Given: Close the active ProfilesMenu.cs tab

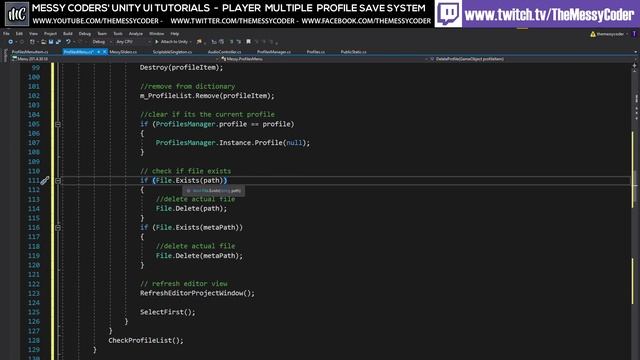Looking at the screenshot, I should 104,52.
